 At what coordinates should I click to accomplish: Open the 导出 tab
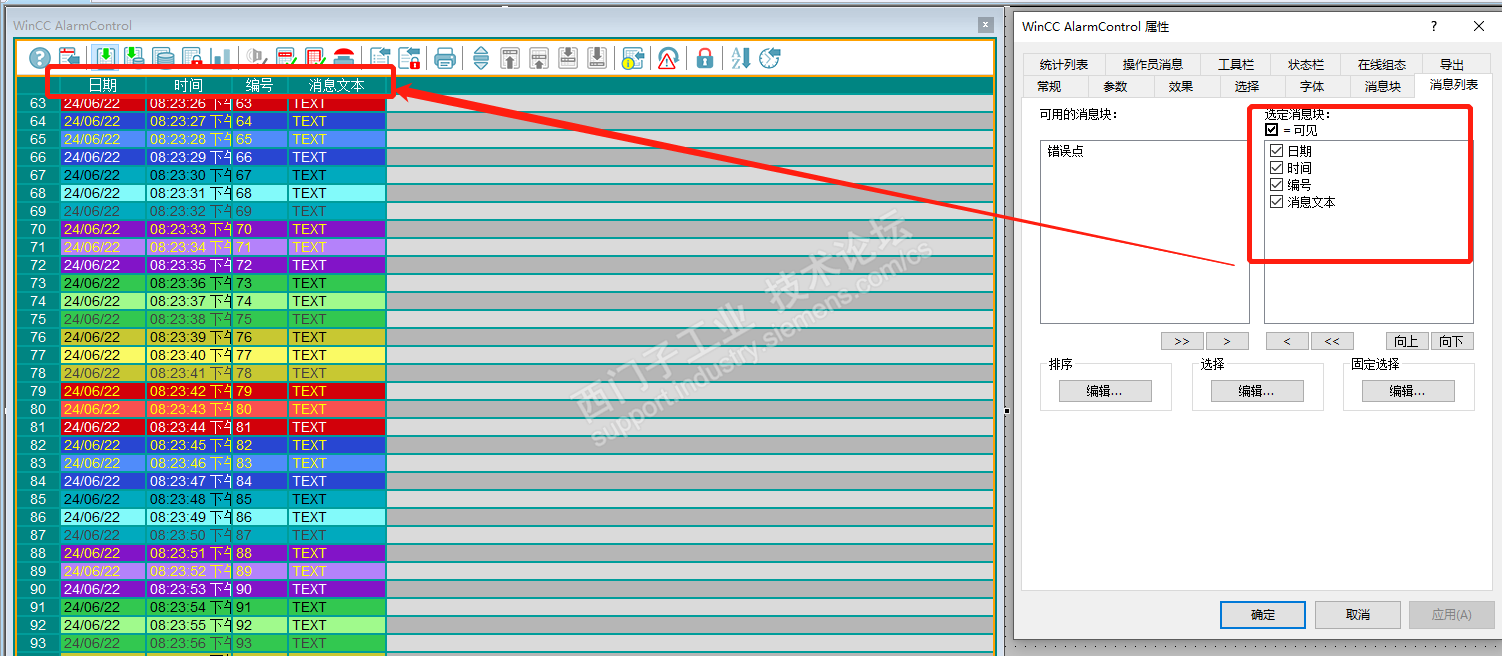1451,65
